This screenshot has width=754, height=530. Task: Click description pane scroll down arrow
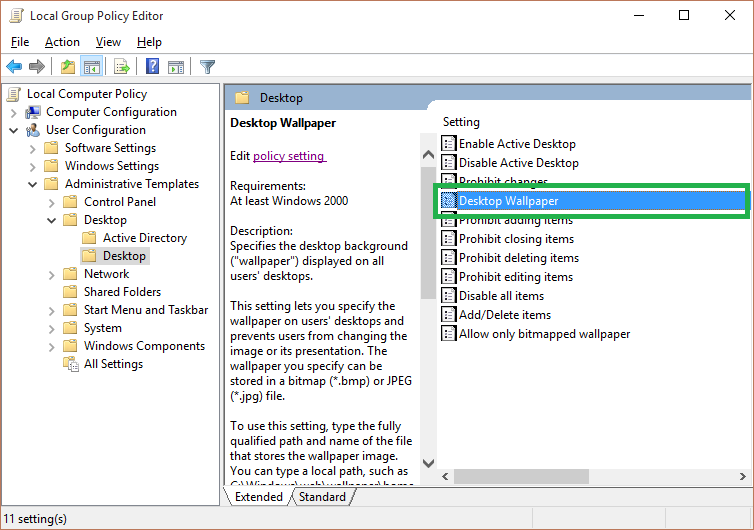(x=428, y=463)
